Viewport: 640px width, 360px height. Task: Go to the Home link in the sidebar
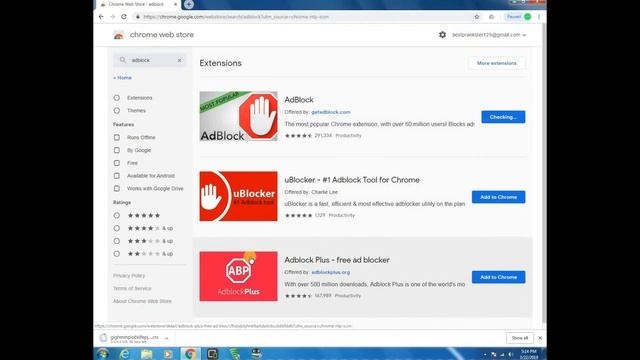[122, 78]
